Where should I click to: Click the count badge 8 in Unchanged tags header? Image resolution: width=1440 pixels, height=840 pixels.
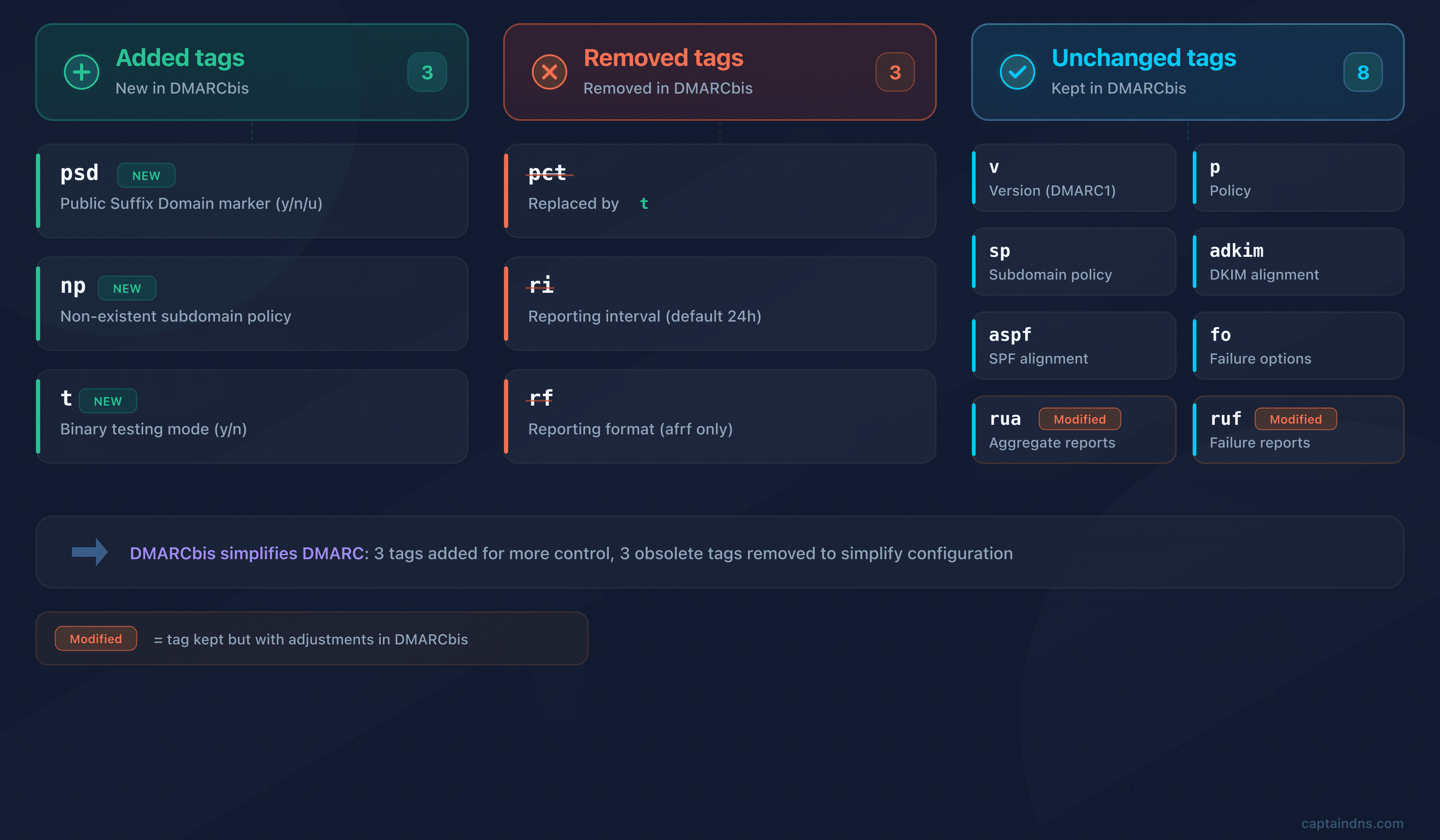click(x=1363, y=72)
